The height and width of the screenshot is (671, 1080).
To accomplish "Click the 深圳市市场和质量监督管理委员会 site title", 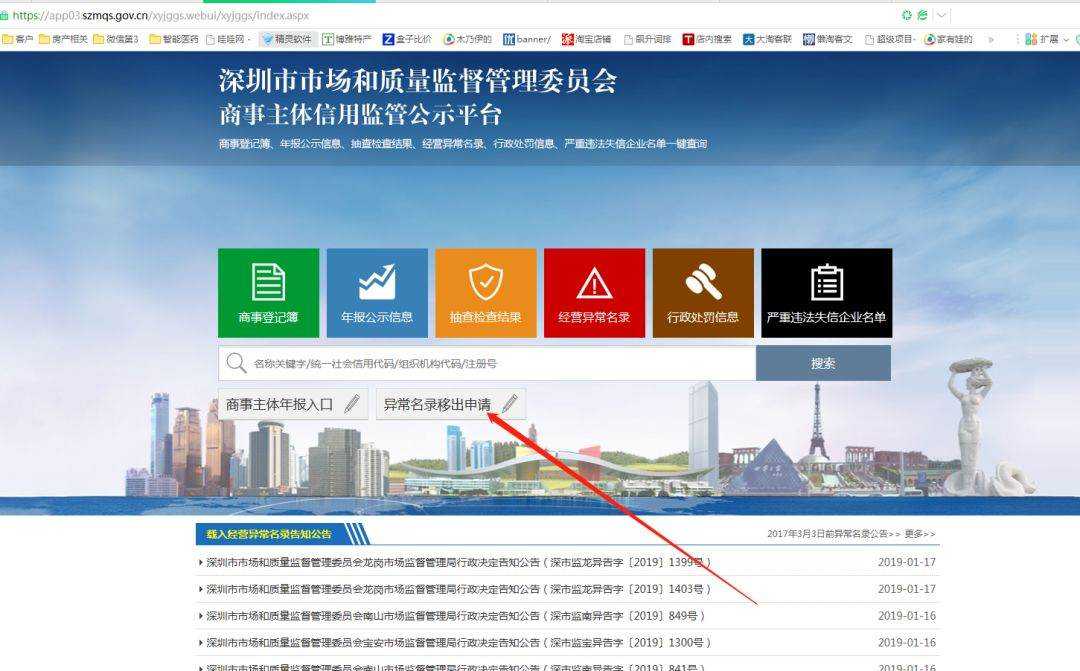I will click(x=418, y=81).
